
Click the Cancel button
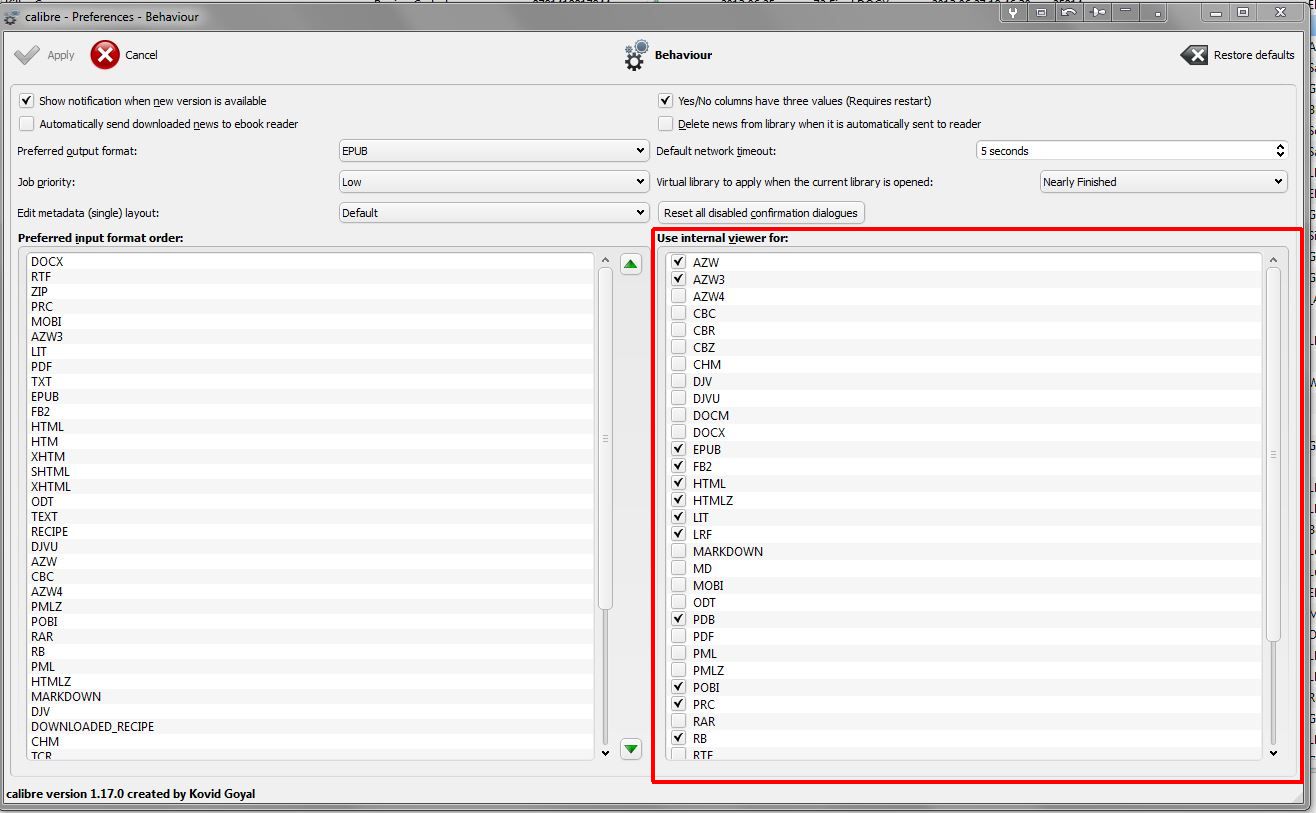(125, 55)
